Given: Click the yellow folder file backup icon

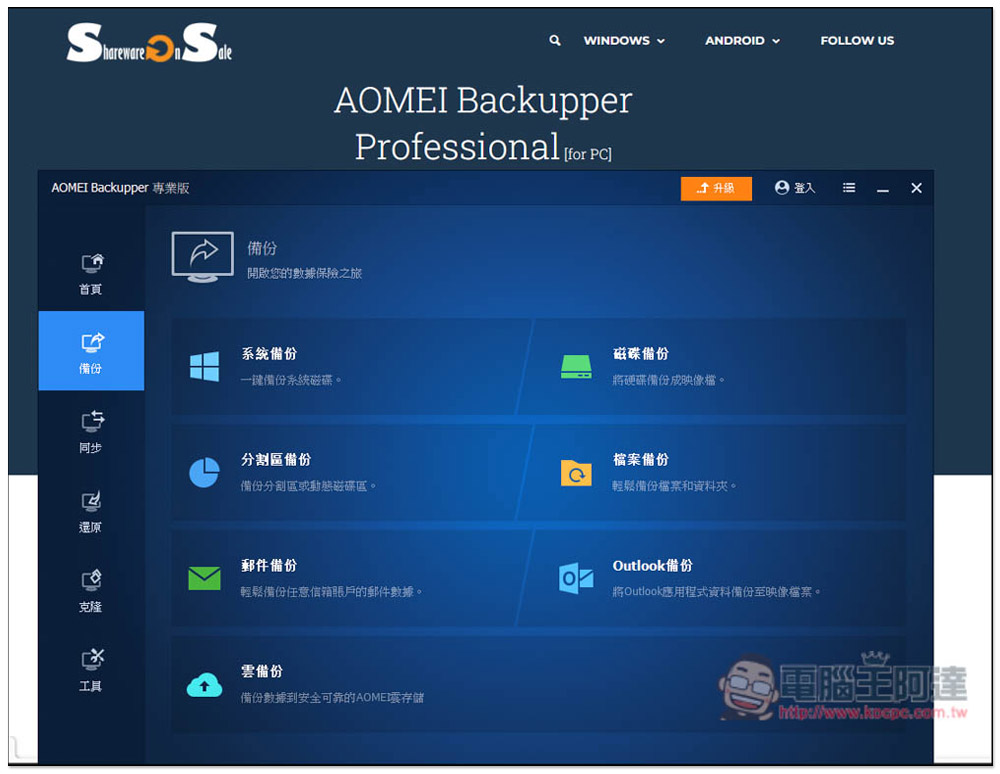Looking at the screenshot, I should pos(576,472).
